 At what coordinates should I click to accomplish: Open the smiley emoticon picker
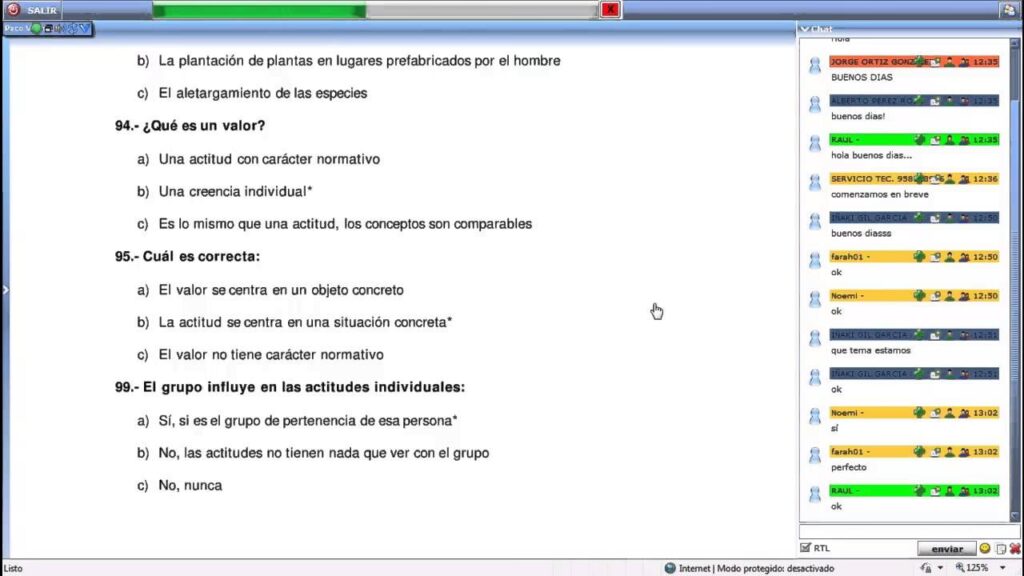pos(985,548)
